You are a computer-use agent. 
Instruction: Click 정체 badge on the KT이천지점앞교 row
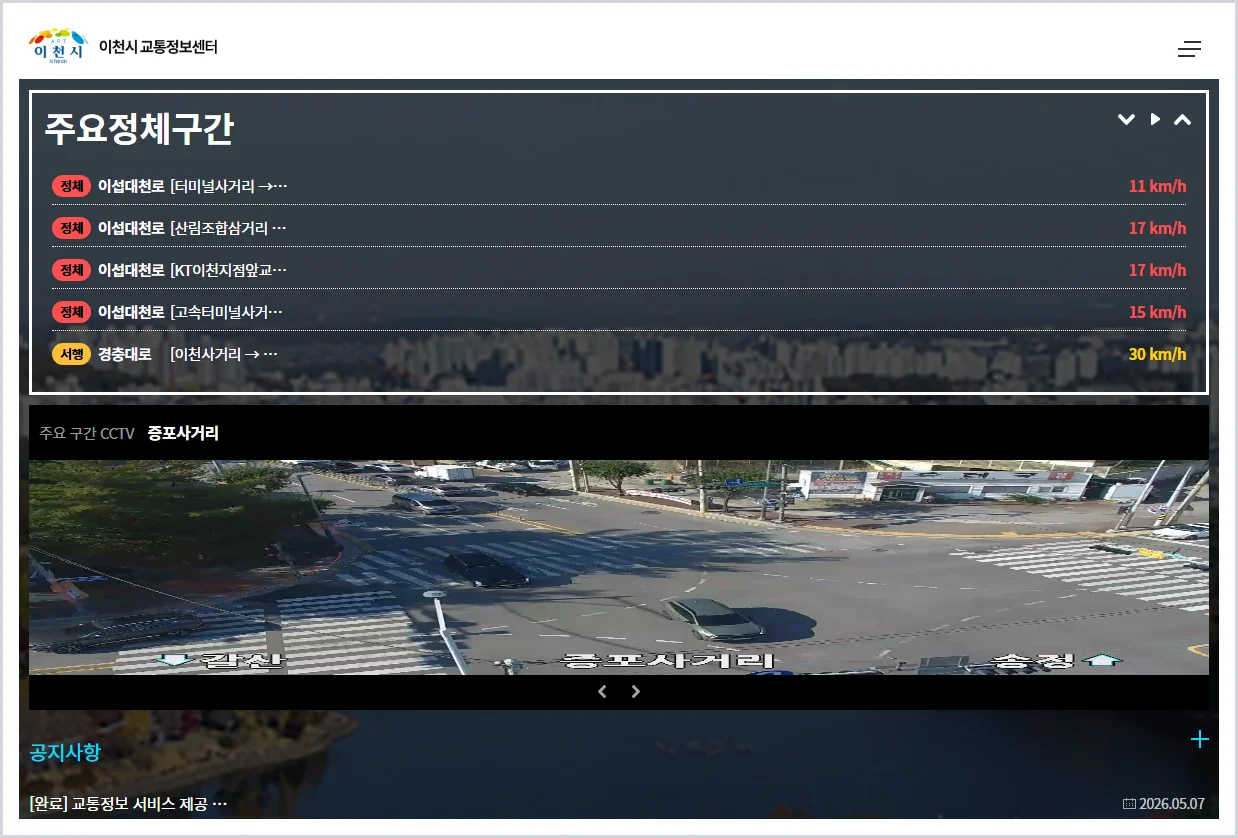click(x=71, y=270)
